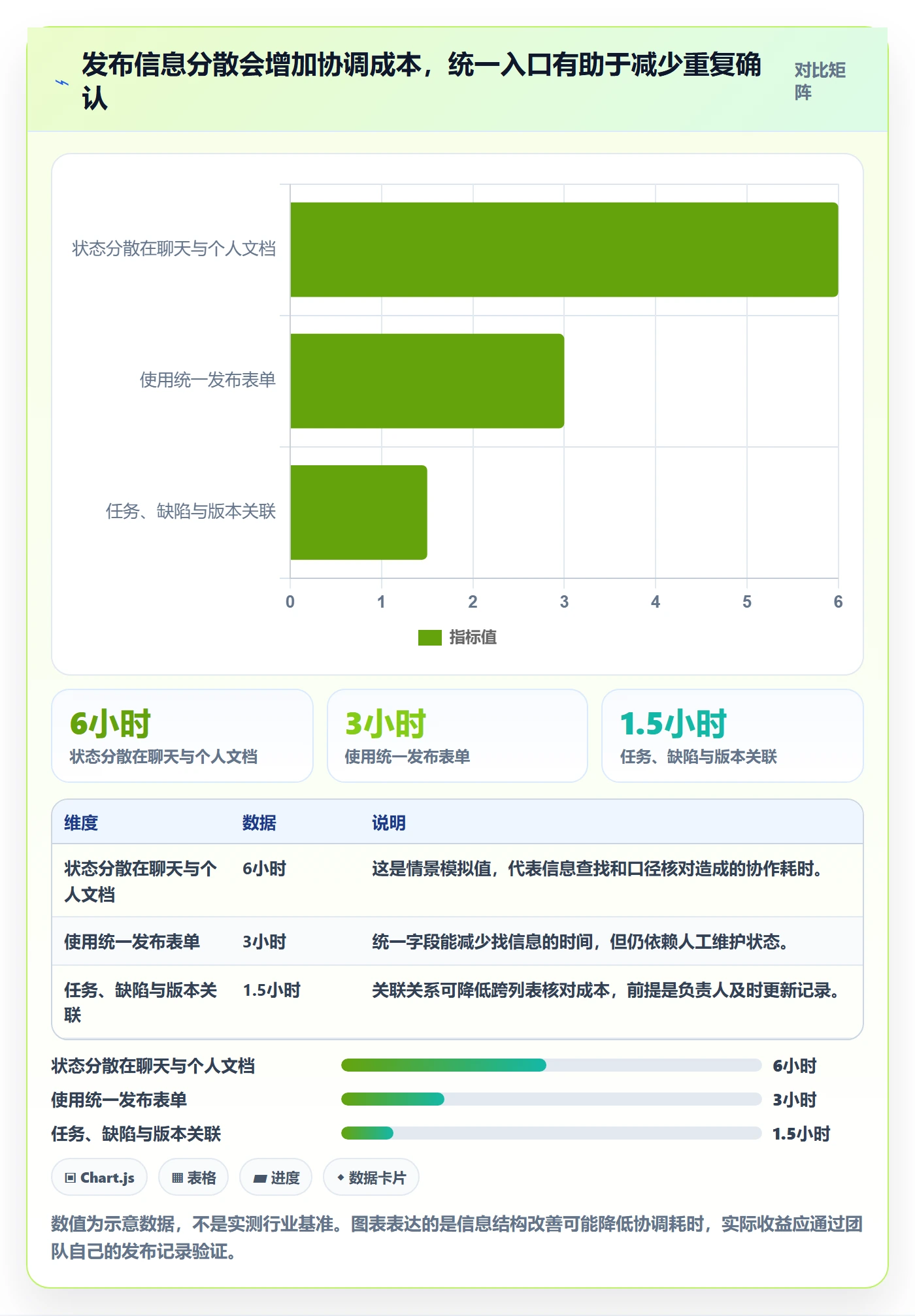Select the 表格 tag chip
The height and width of the screenshot is (1316, 915).
coord(193,1177)
